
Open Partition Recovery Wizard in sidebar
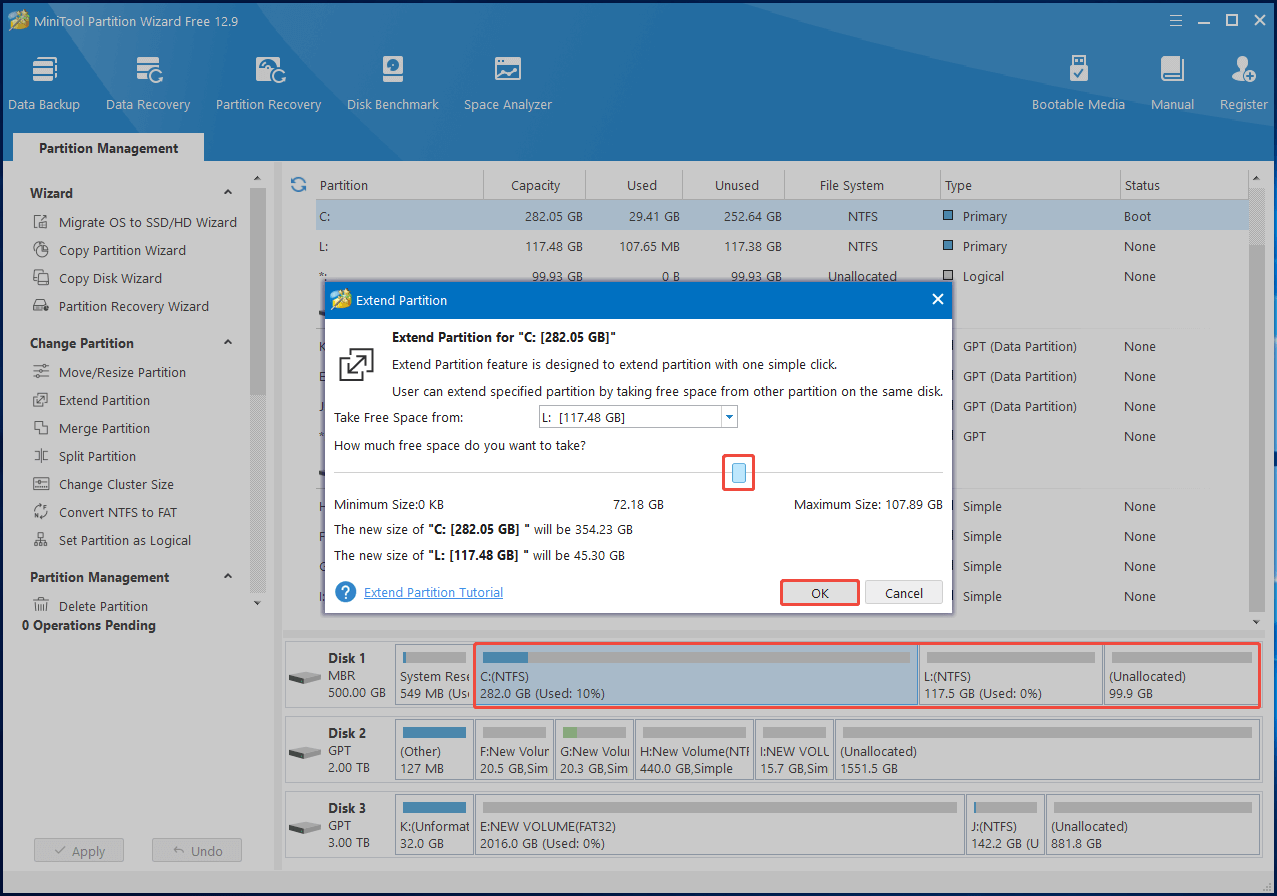point(121,306)
